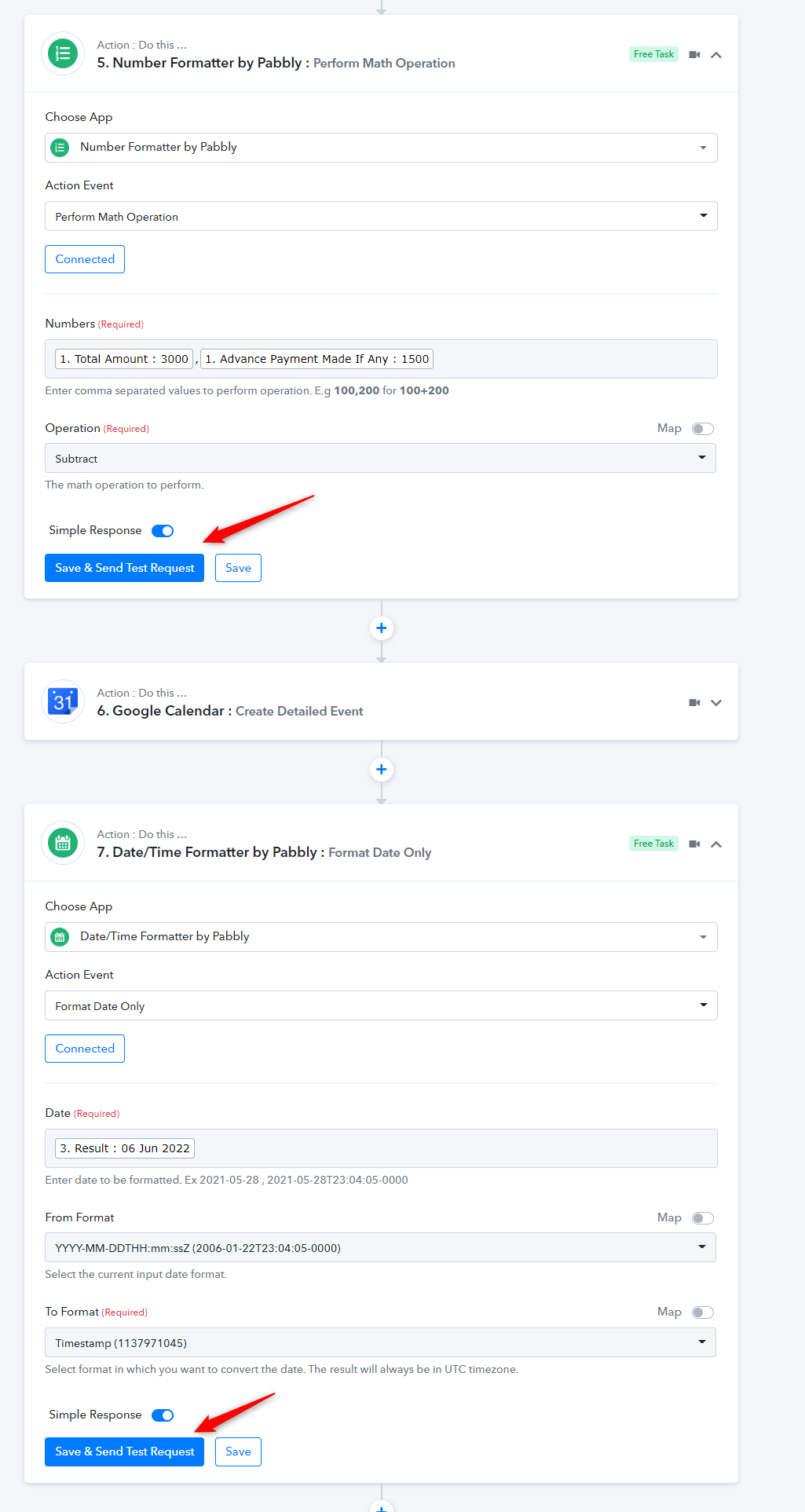Select the Total Amount : 3000 mapped tag
The width and height of the screenshot is (805, 1512).
124,359
